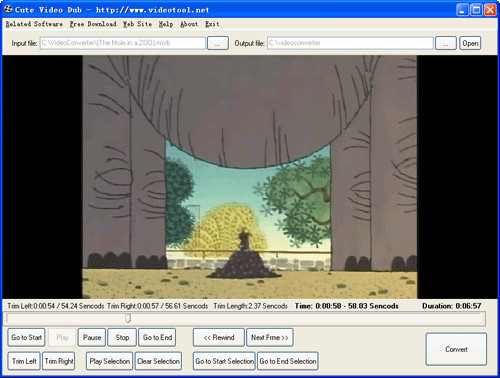Advance with Next Frame >> button
This screenshot has width=500, height=378.
pyautogui.click(x=270, y=337)
